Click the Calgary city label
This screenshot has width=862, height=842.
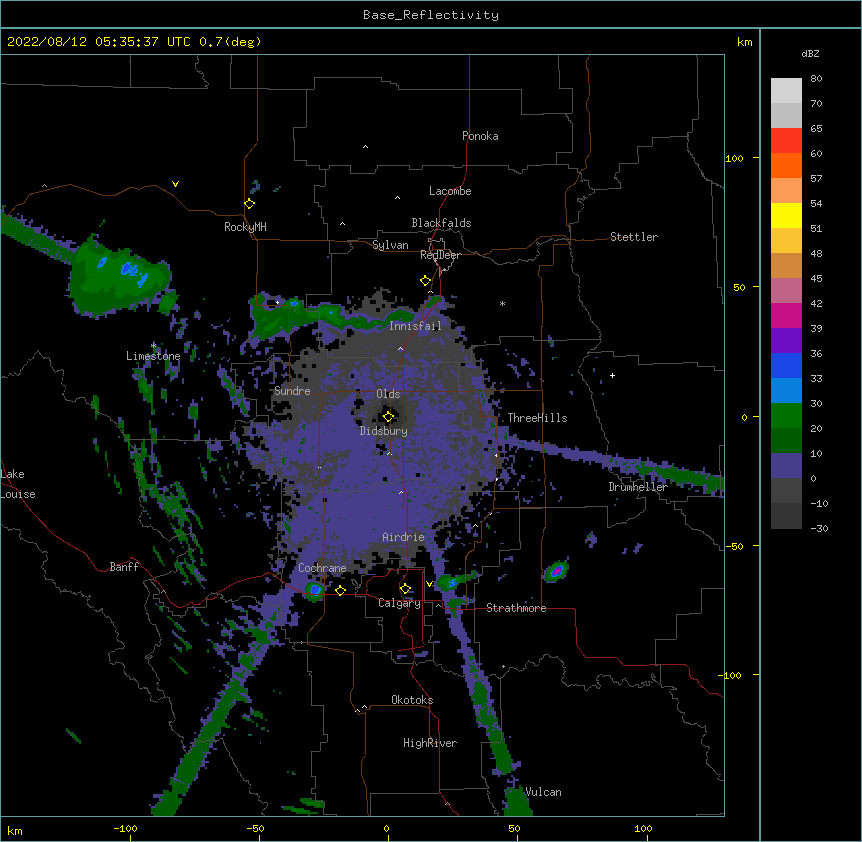[399, 603]
